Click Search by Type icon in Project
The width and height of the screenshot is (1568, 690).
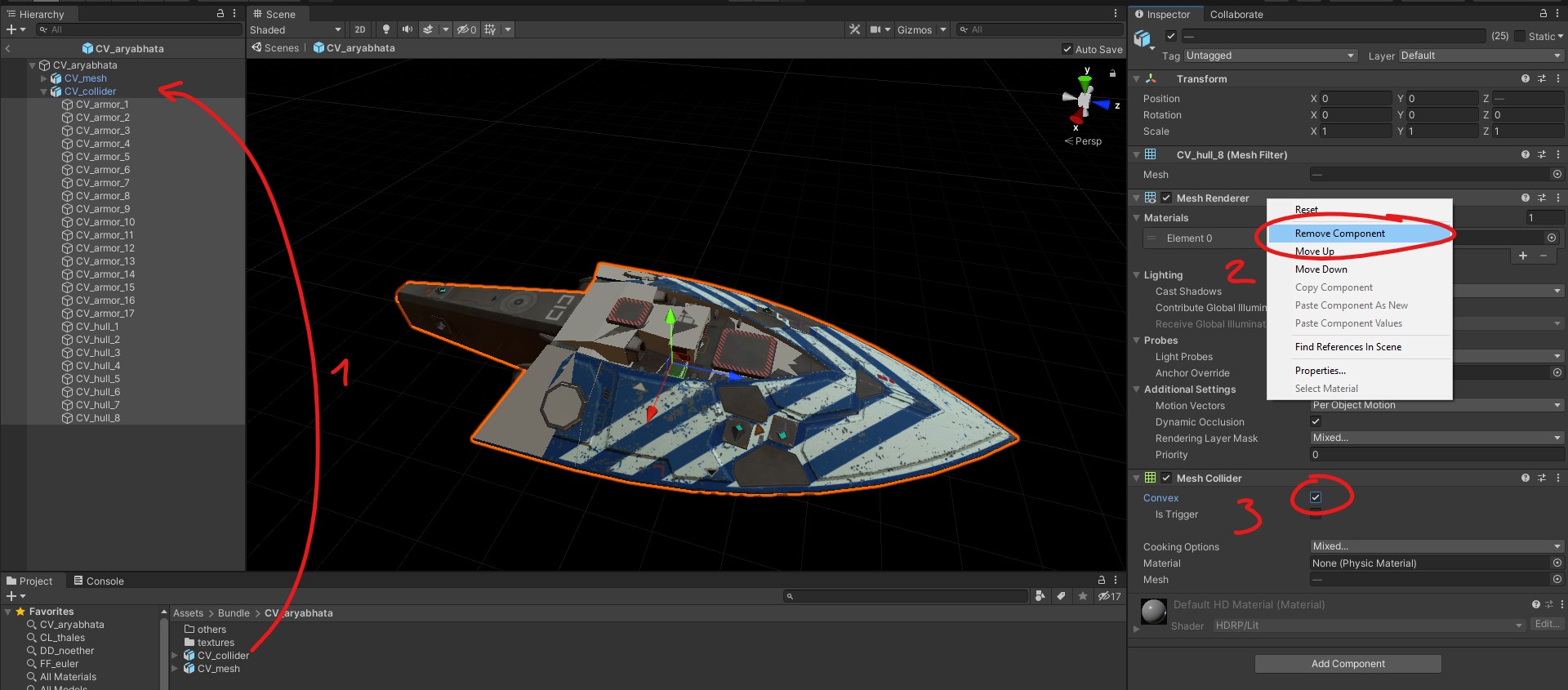pos(1040,596)
